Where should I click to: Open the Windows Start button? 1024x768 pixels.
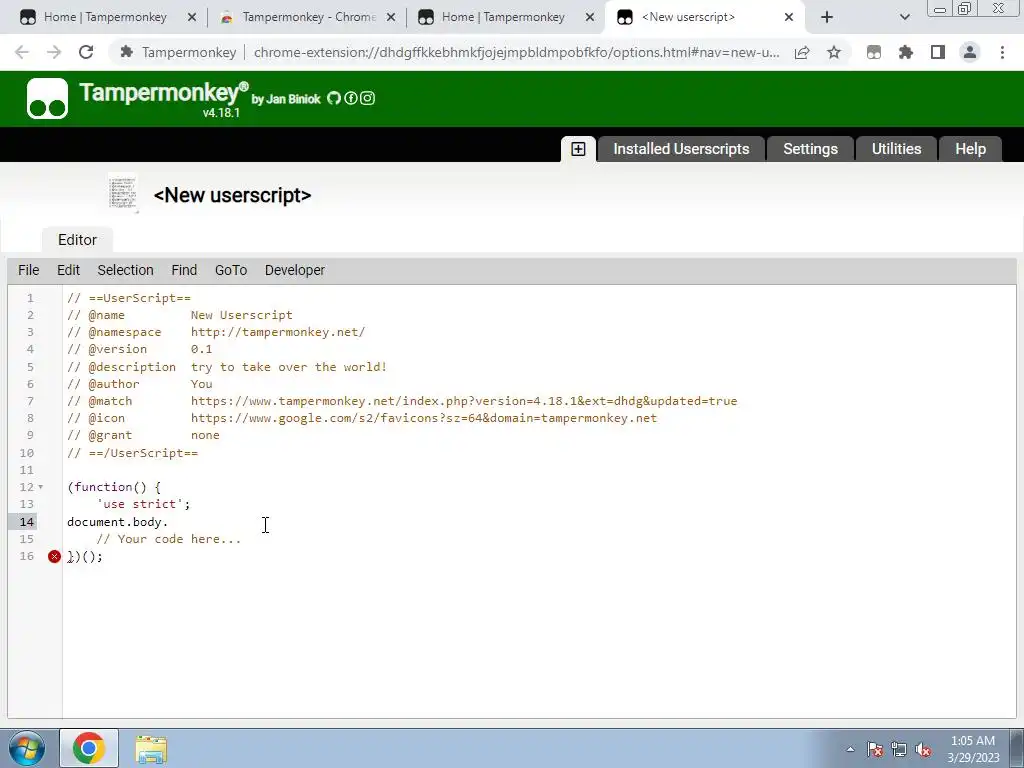[26, 748]
